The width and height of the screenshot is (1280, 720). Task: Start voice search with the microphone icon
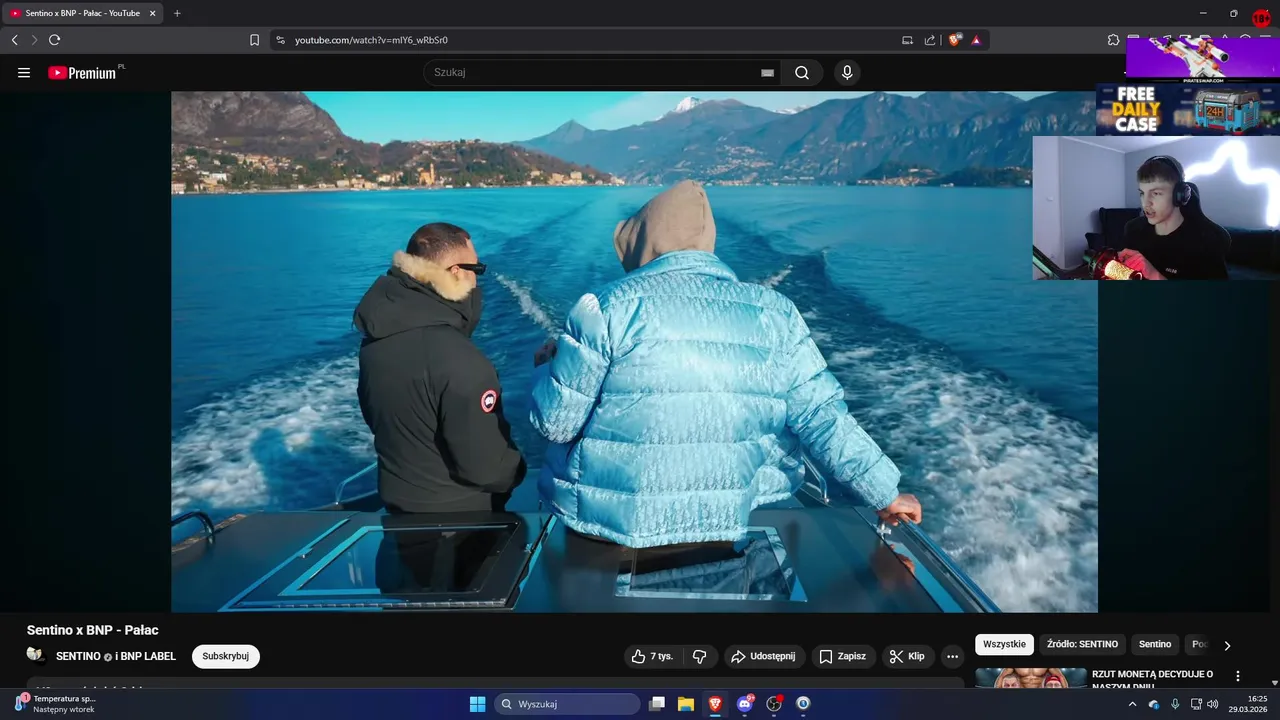(847, 73)
